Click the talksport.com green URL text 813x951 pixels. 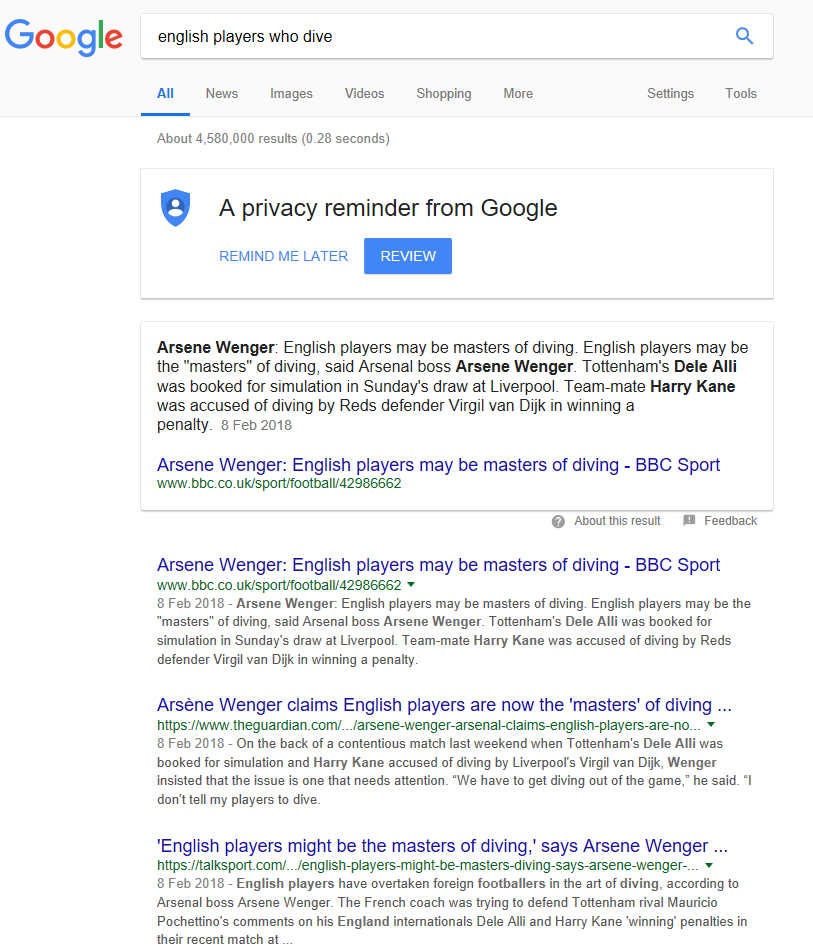pos(428,865)
